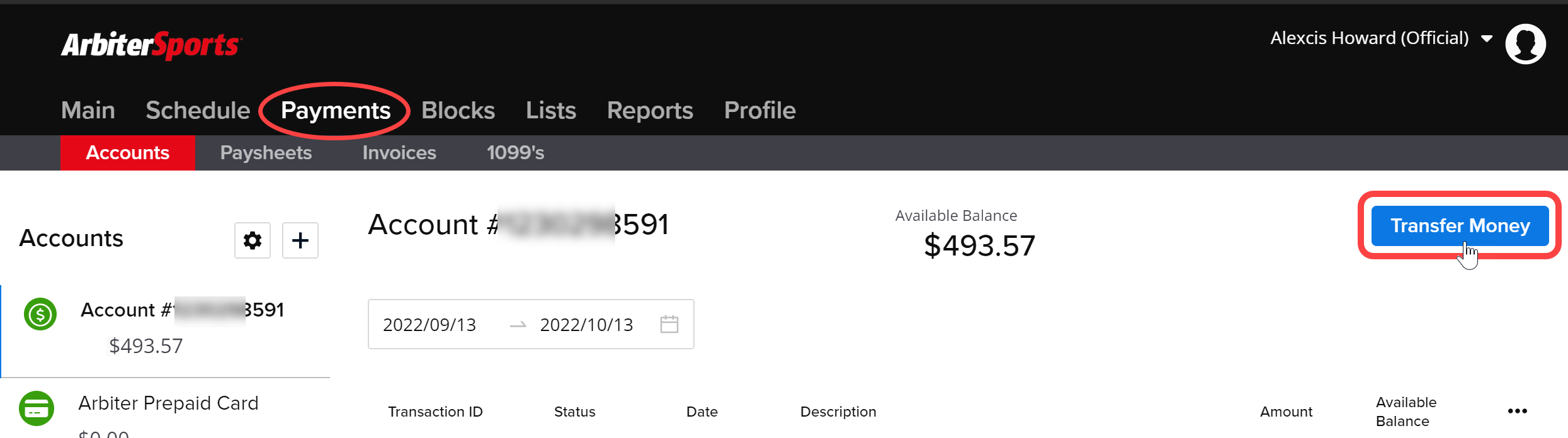Open the calendar date picker icon
The height and width of the screenshot is (438, 1568).
(669, 324)
